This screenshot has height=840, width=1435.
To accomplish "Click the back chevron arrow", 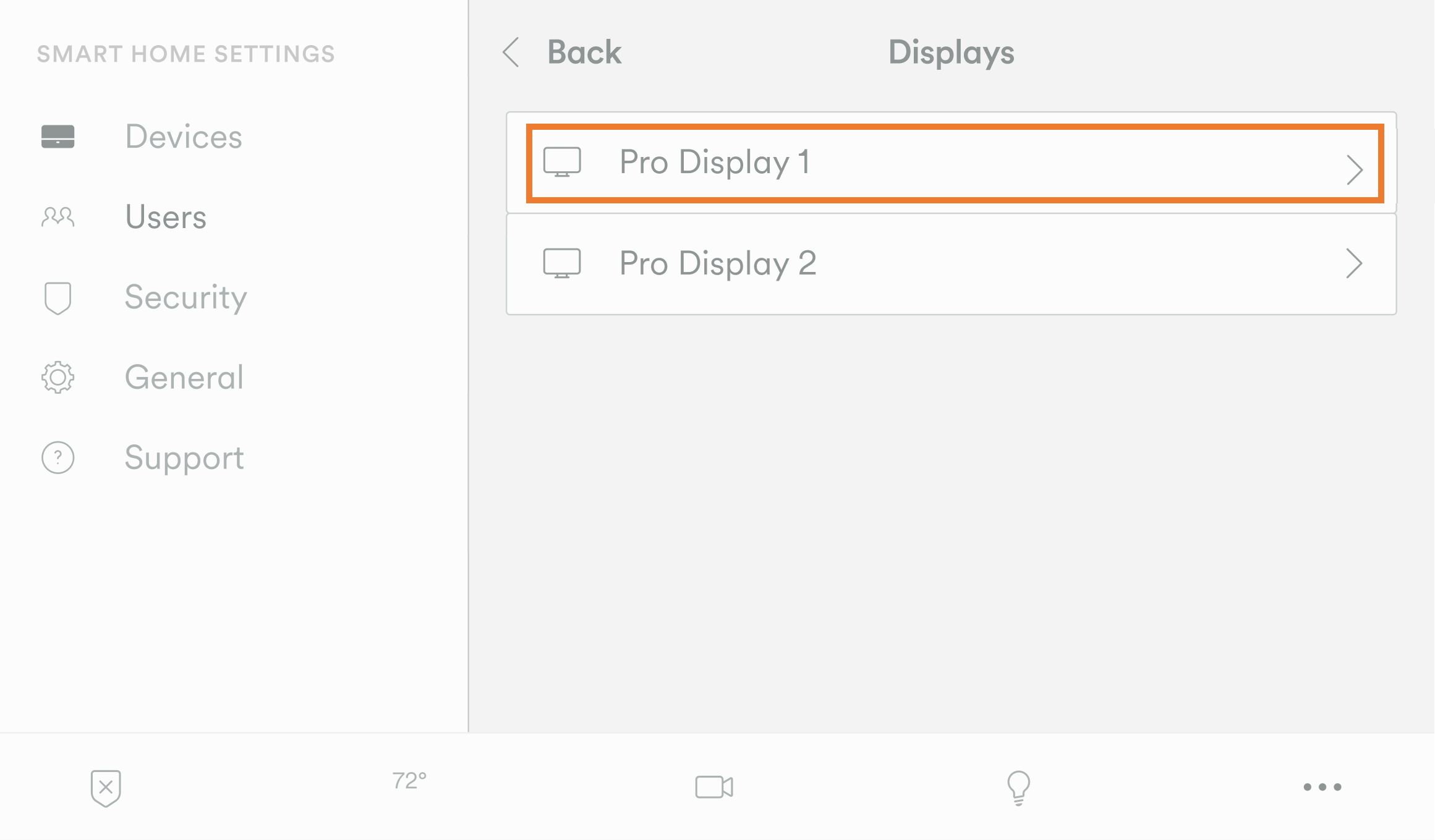I will click(511, 52).
